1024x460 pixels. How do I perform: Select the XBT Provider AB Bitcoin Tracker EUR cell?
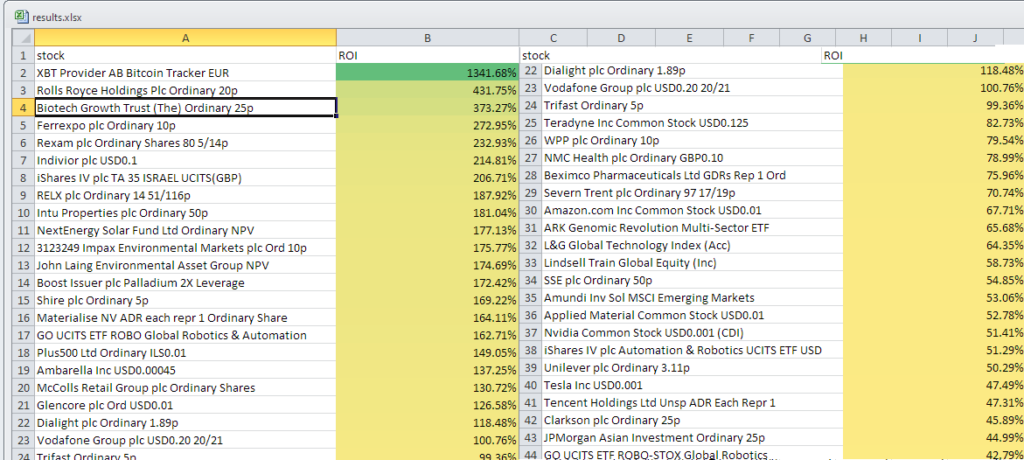coord(185,73)
